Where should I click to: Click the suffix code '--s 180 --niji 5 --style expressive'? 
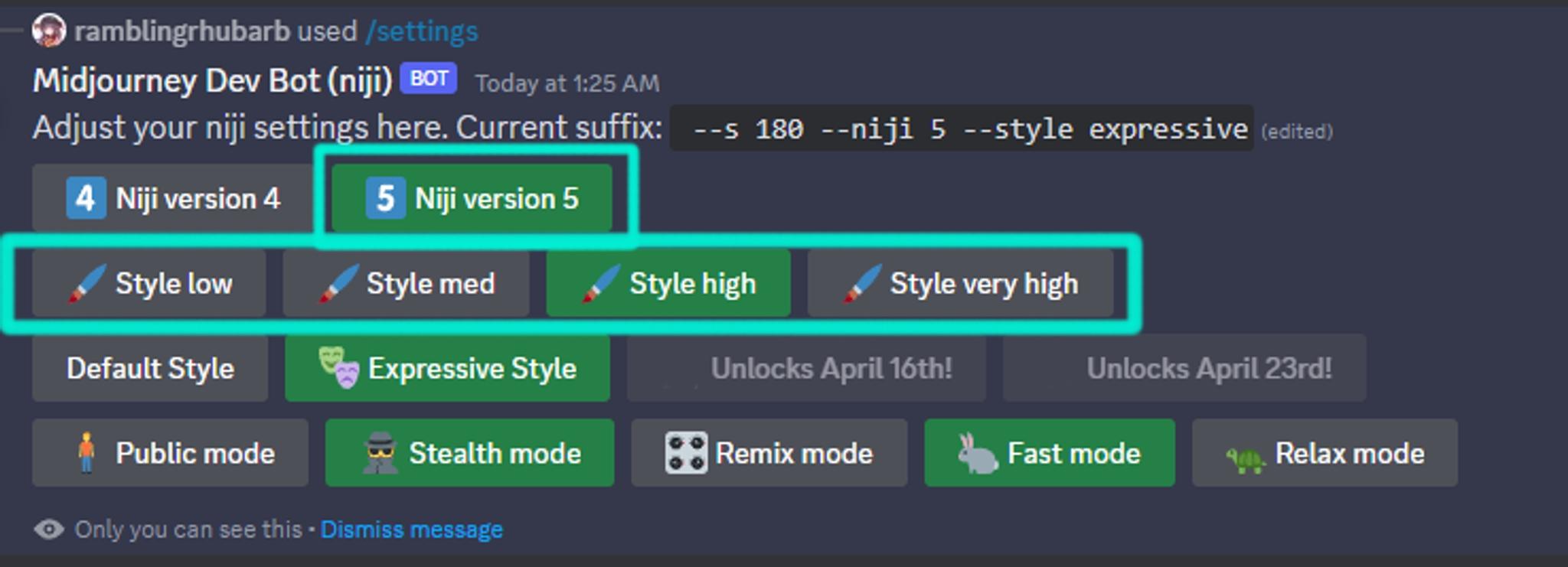point(962,129)
